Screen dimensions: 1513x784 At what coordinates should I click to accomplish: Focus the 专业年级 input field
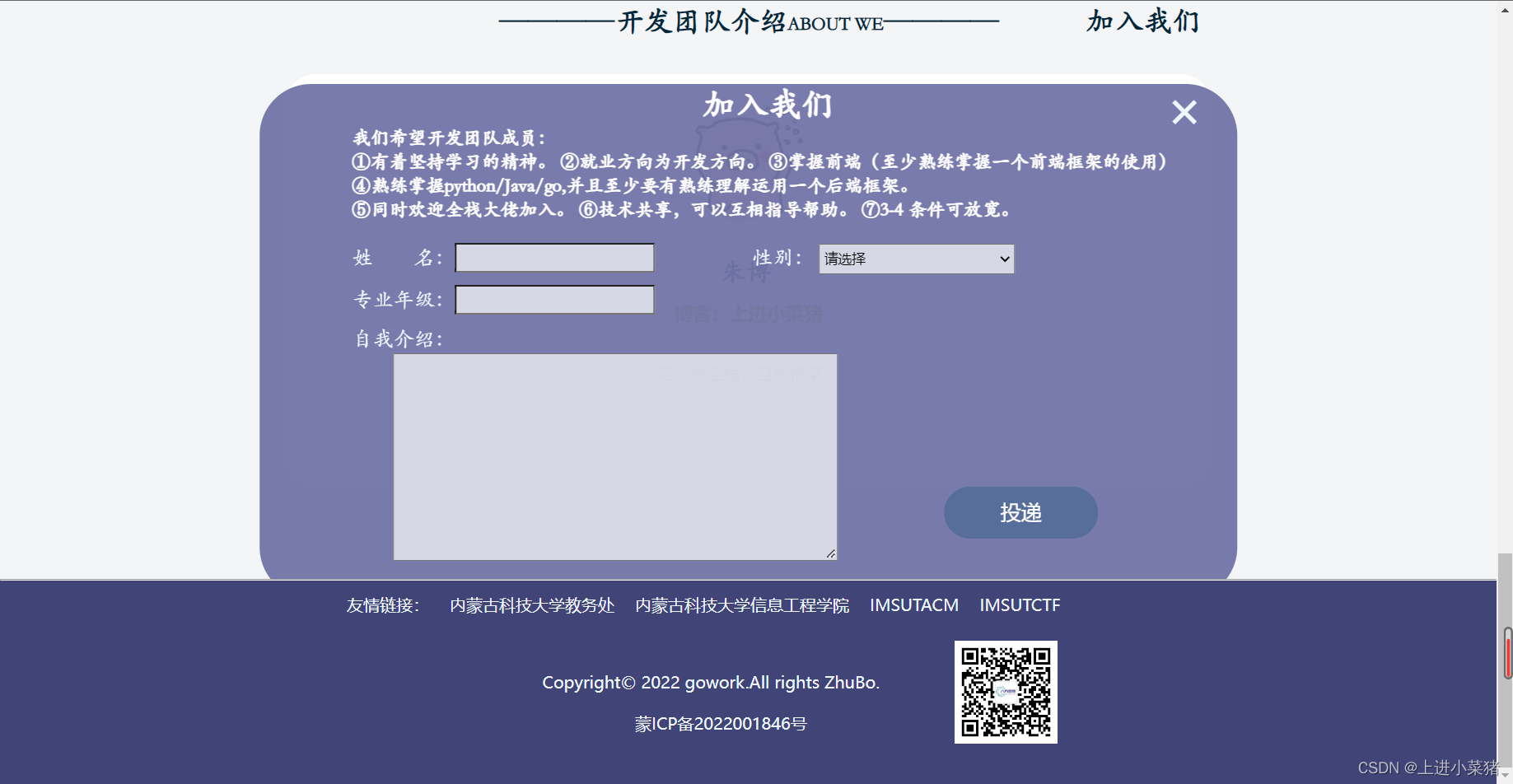555,300
